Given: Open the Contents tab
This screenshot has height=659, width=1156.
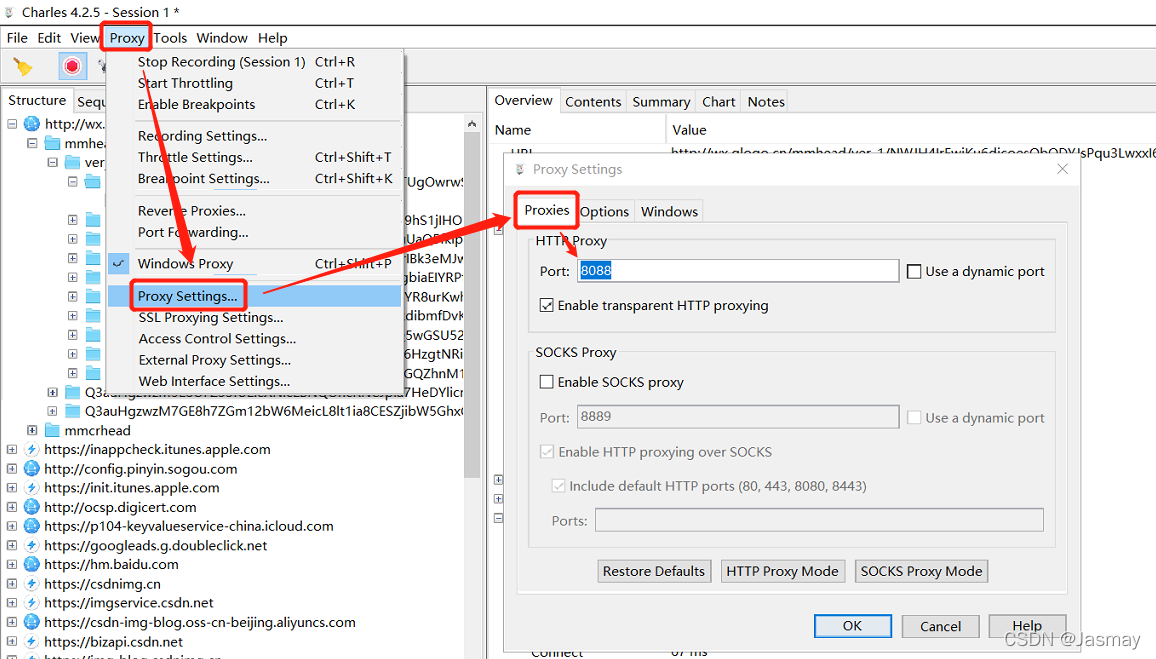Looking at the screenshot, I should pyautogui.click(x=593, y=102).
